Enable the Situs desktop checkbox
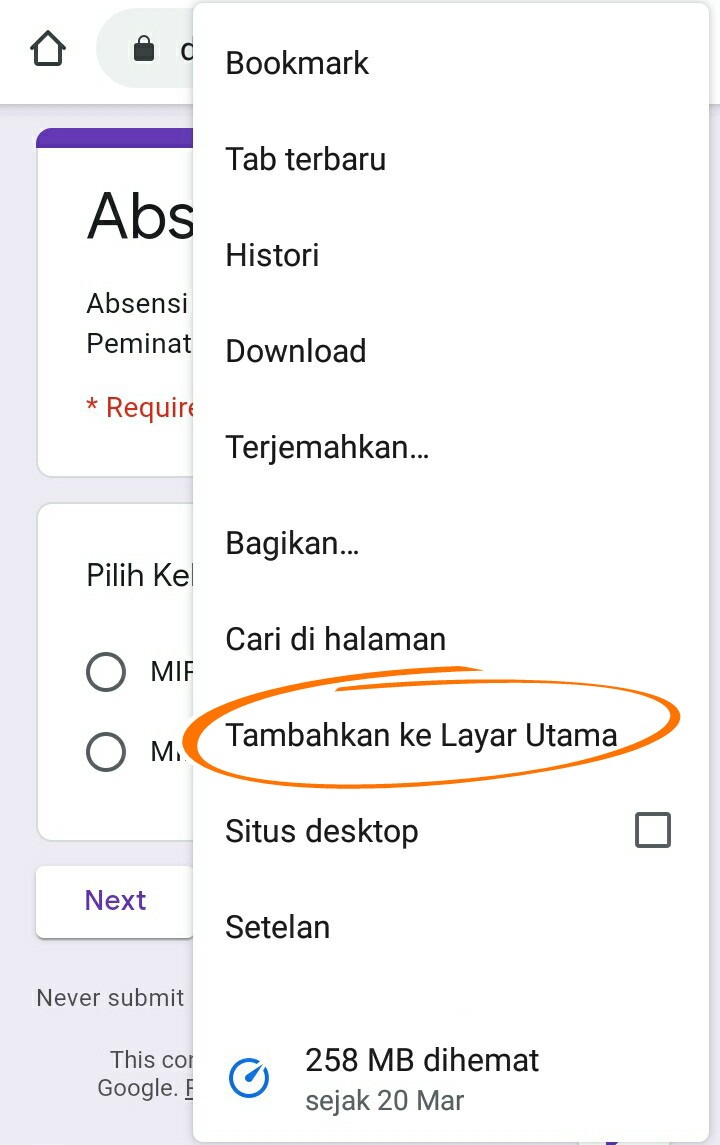The height and width of the screenshot is (1145, 720). (652, 830)
